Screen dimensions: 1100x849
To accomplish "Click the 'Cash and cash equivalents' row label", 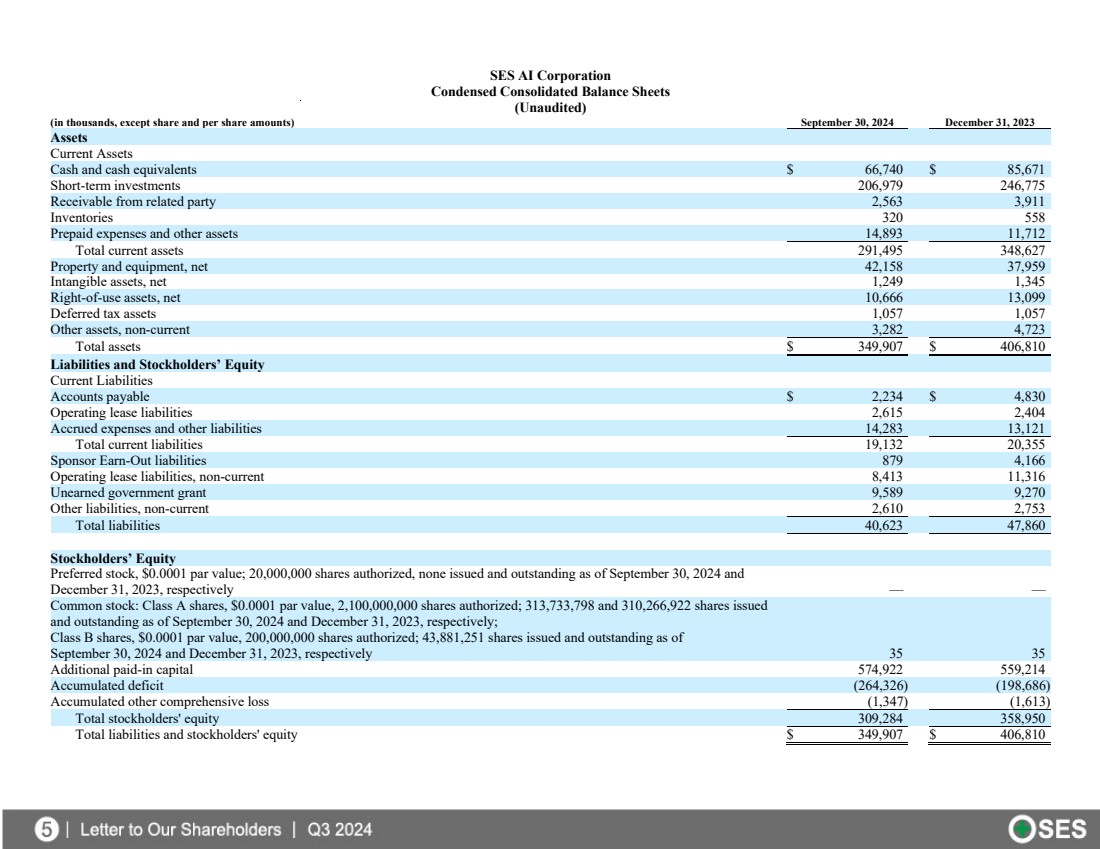I will coord(123,170).
